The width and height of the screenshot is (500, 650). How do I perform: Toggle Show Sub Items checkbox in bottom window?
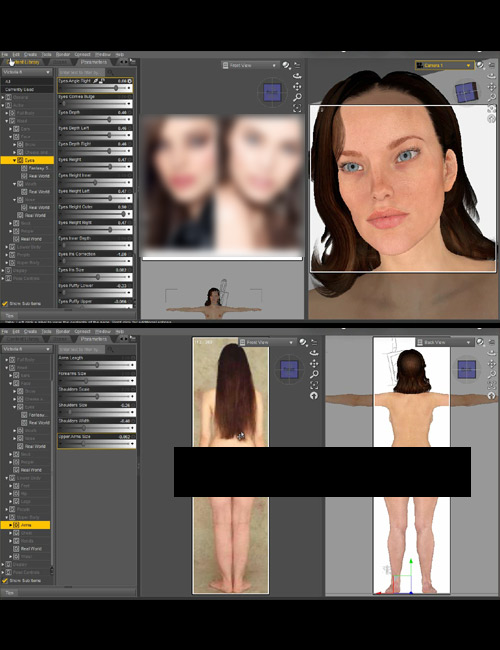click(x=5, y=580)
